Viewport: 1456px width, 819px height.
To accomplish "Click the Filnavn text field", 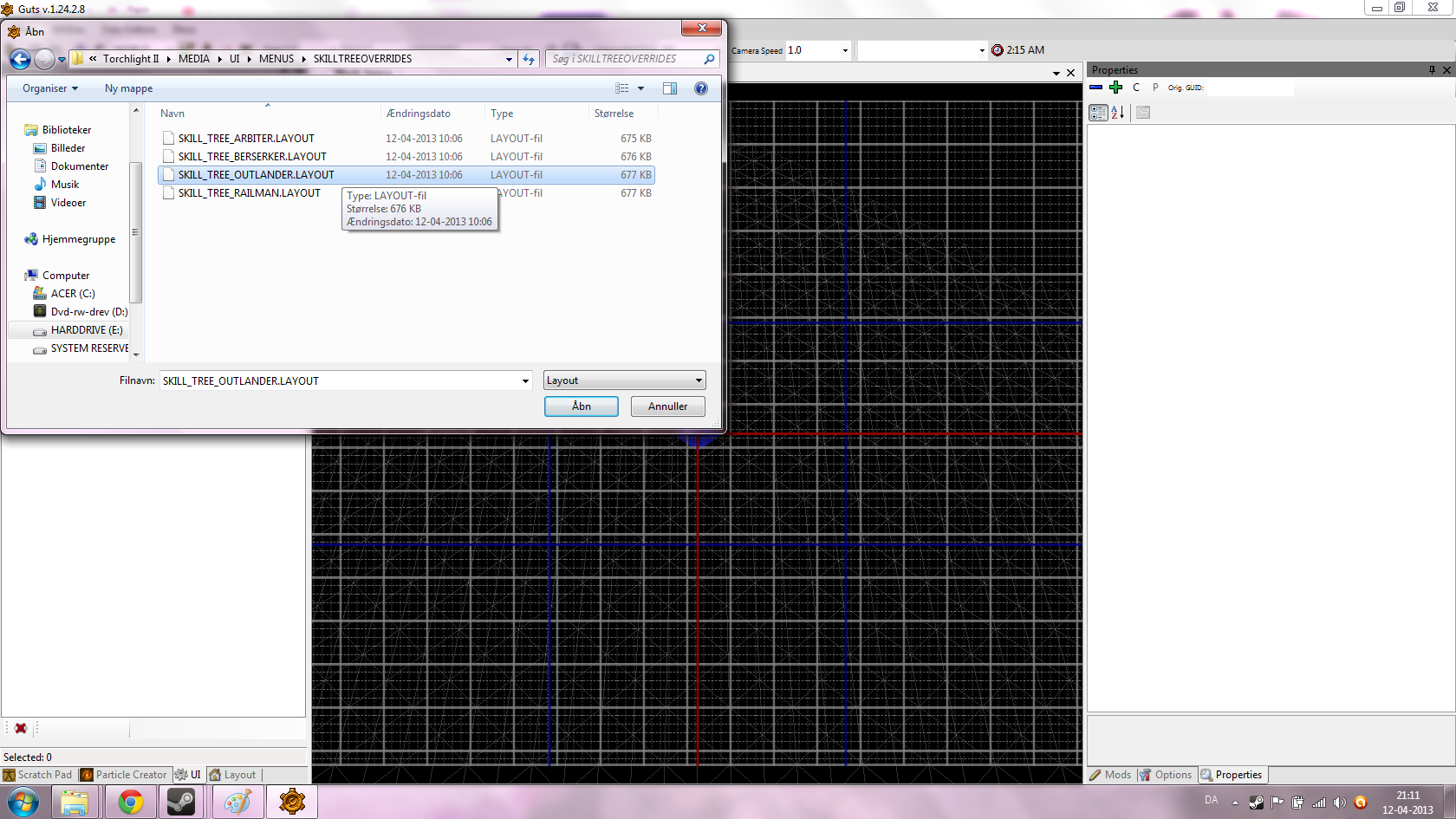I will pyautogui.click(x=338, y=380).
